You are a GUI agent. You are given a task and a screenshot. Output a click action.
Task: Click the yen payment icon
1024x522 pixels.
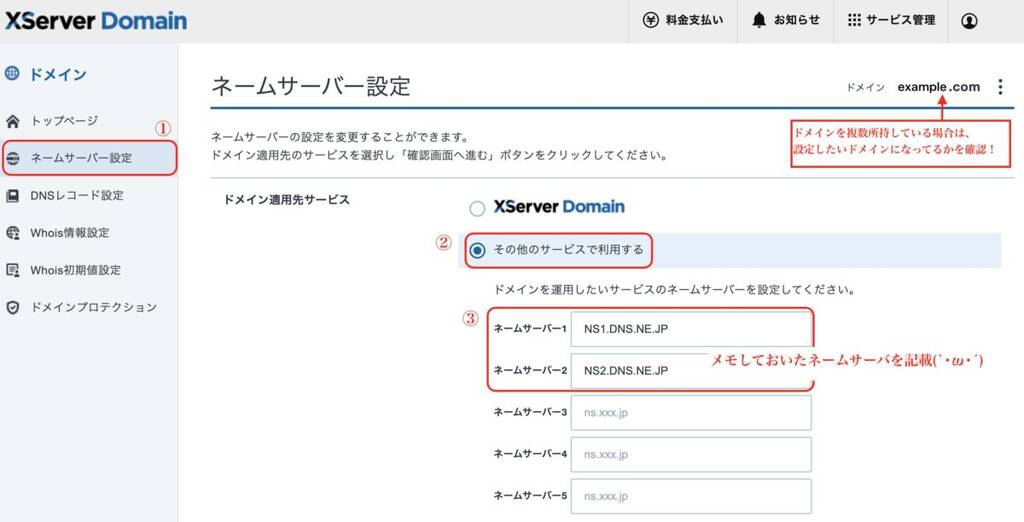tap(650, 20)
